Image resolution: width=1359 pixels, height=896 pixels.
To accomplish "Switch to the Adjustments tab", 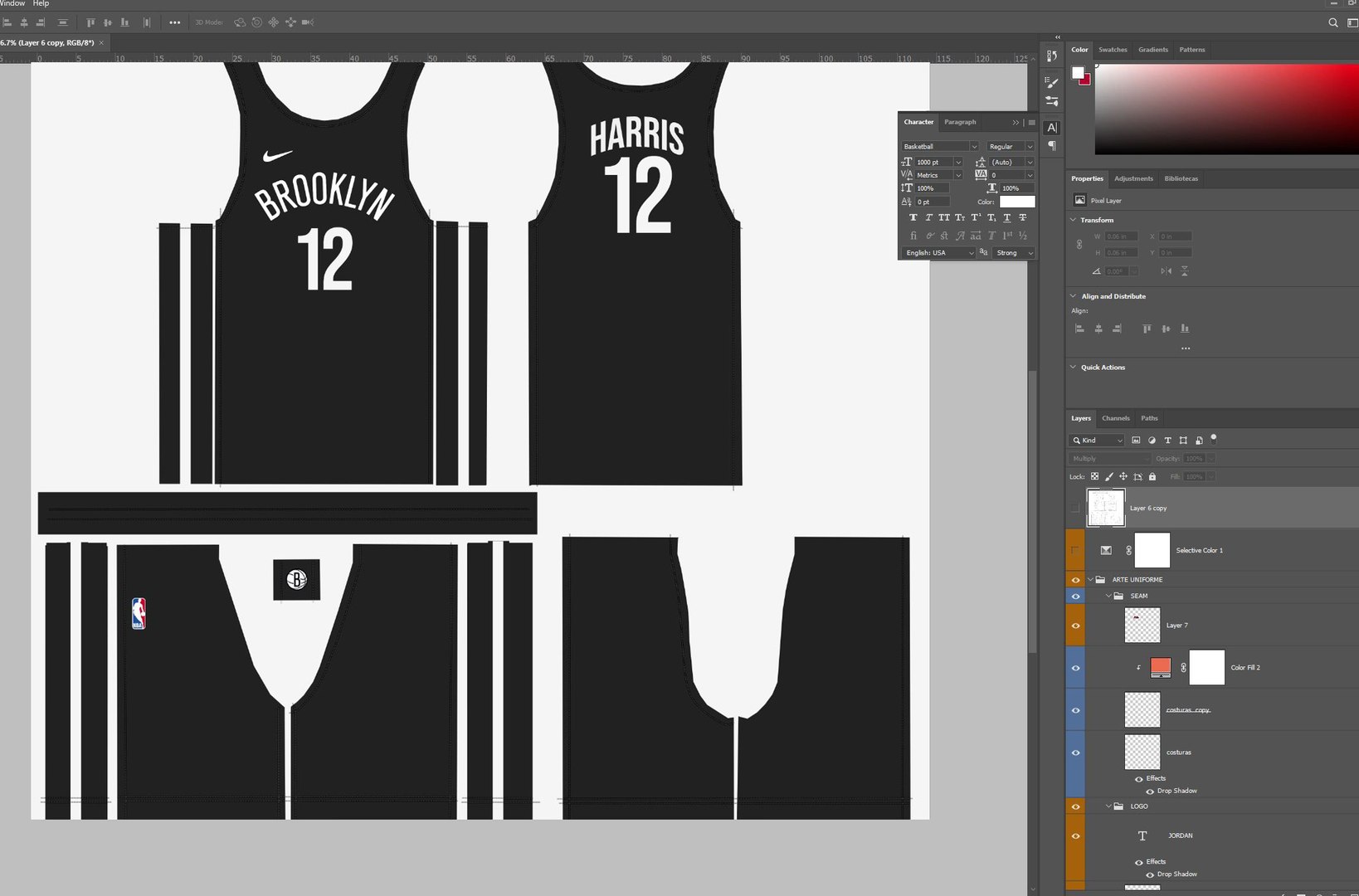I will [x=1133, y=178].
